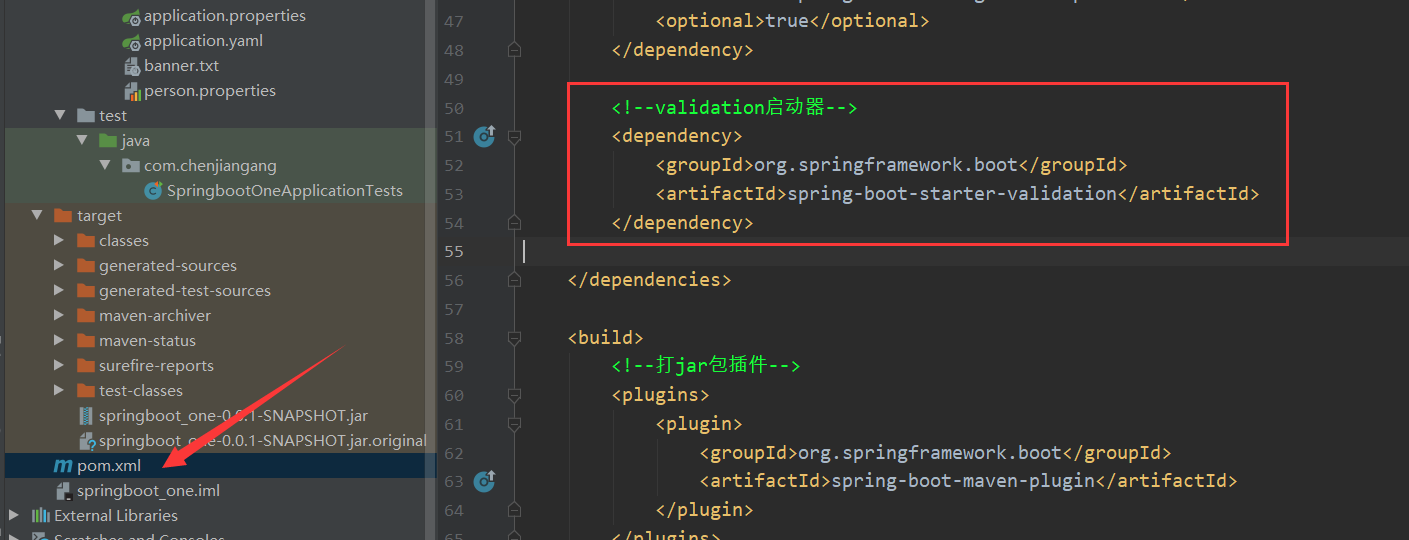
Task: Expand the maven-status folder
Action: click(x=60, y=341)
